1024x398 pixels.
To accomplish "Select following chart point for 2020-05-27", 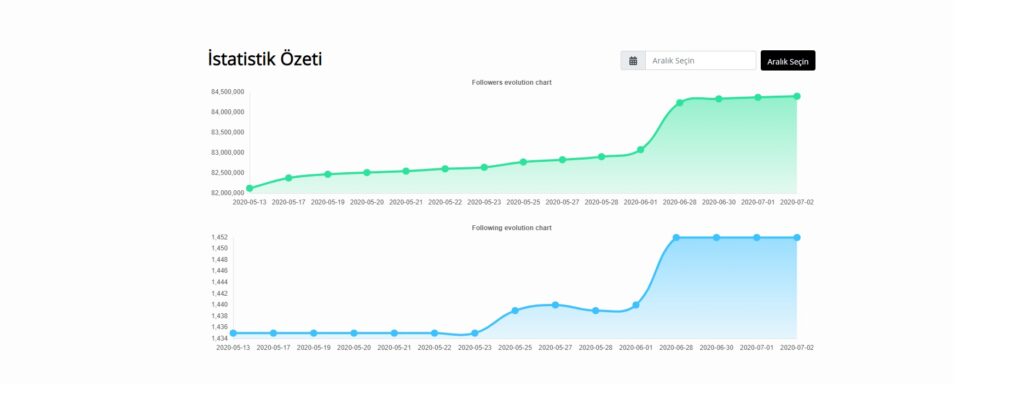I will 555,305.
